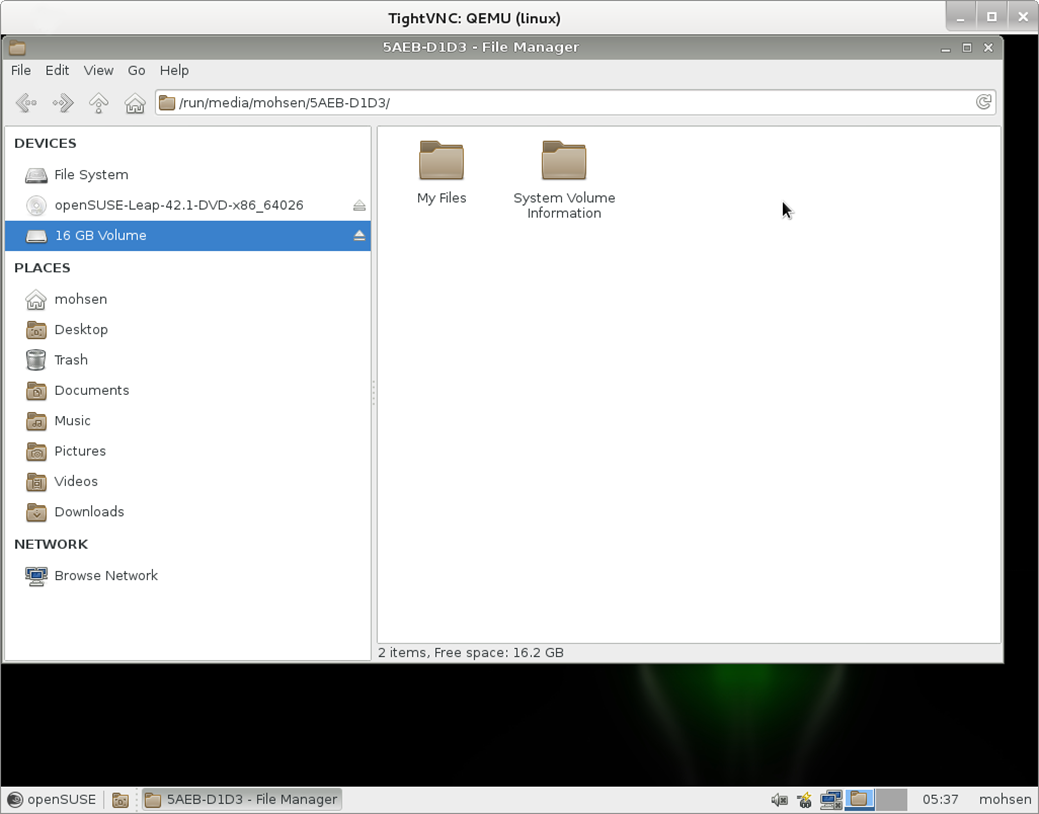Open the network tray icon
This screenshot has width=1039, height=814.
tap(830, 799)
